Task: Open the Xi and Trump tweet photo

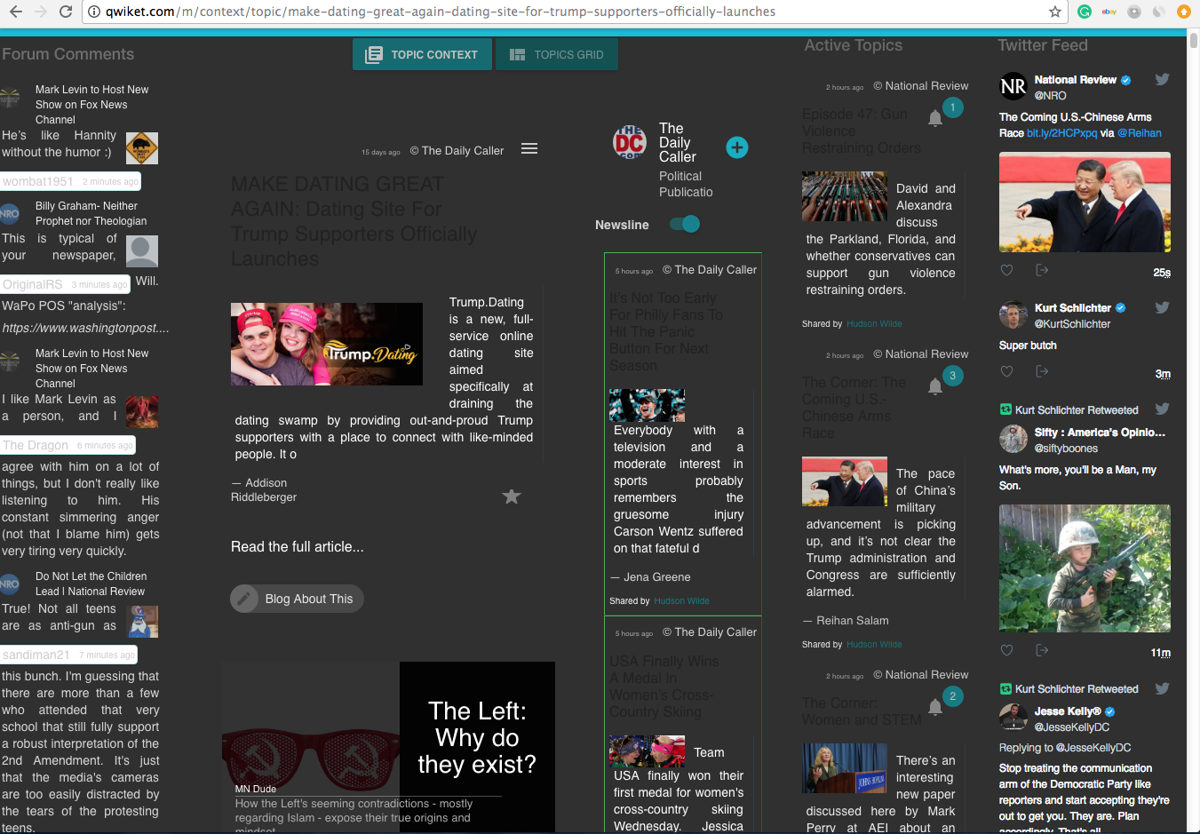Action: pos(1085,202)
